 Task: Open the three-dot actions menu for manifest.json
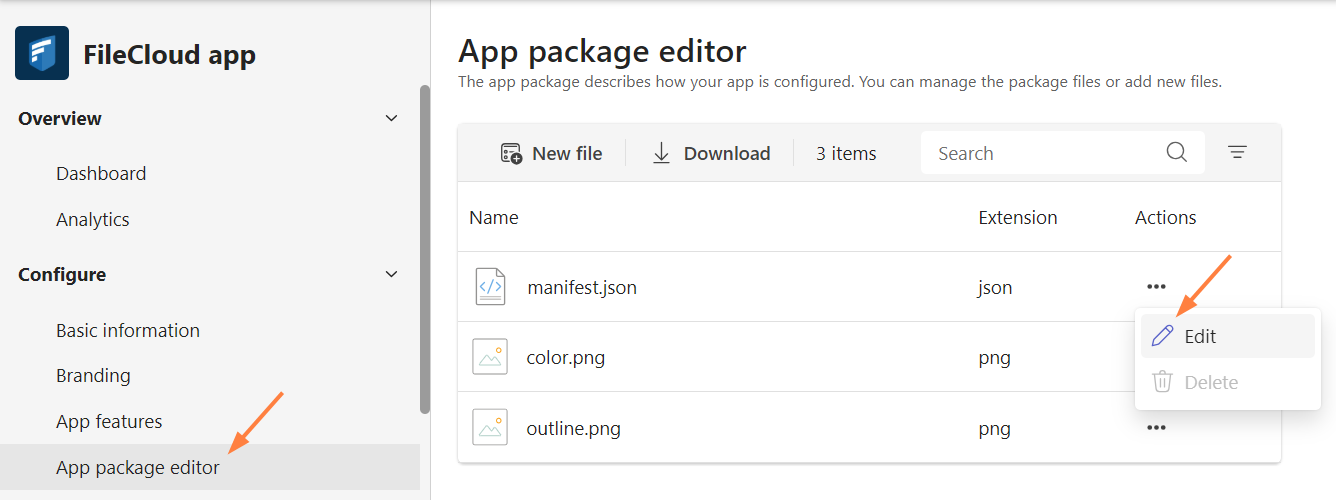pyautogui.click(x=1157, y=287)
